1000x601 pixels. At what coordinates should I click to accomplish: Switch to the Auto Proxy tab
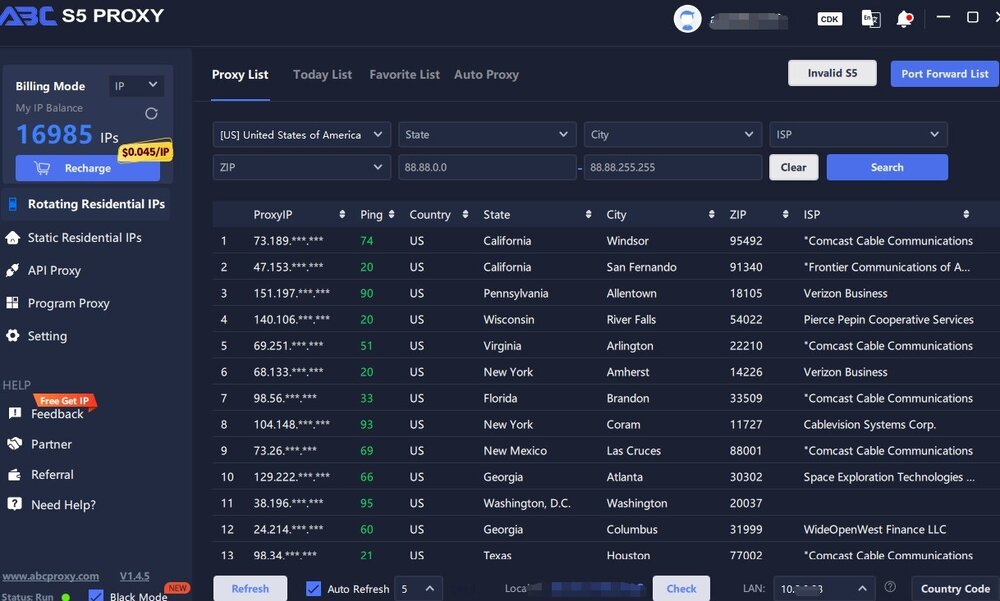click(x=486, y=75)
